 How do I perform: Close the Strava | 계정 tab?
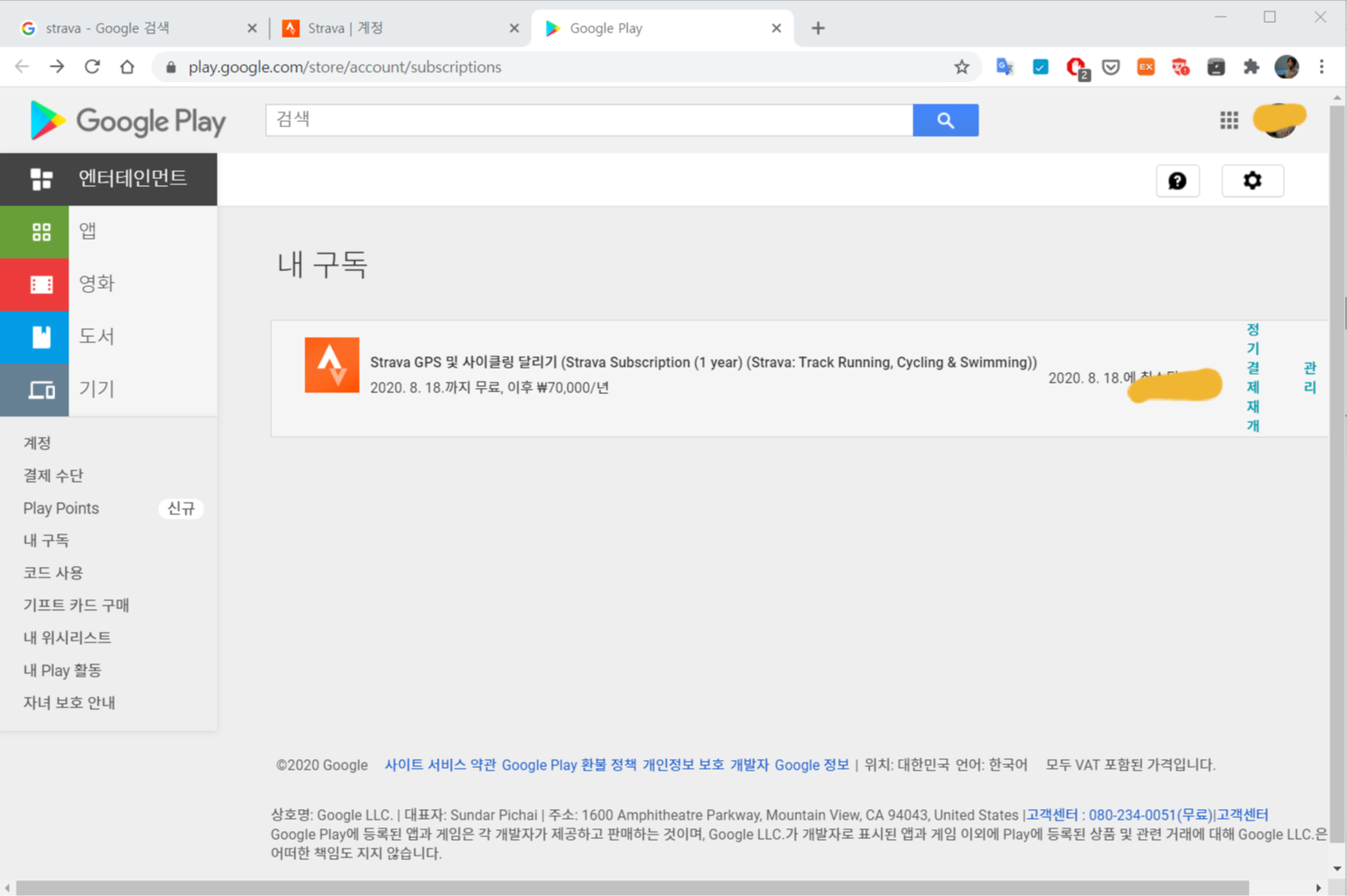514,28
